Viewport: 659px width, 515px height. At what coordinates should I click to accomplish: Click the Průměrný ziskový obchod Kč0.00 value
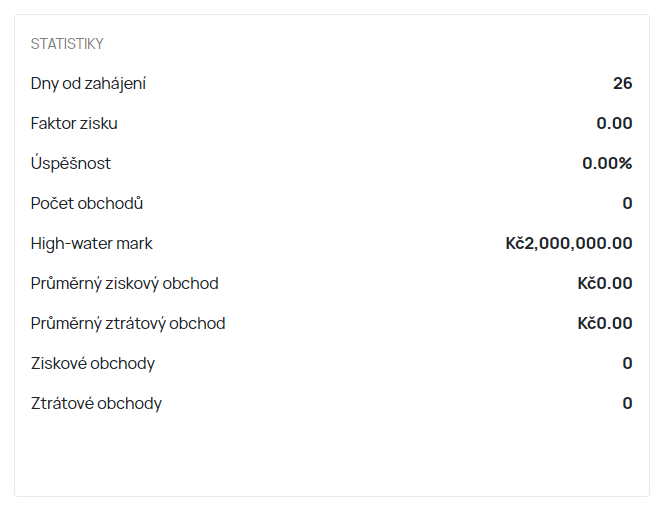[605, 283]
